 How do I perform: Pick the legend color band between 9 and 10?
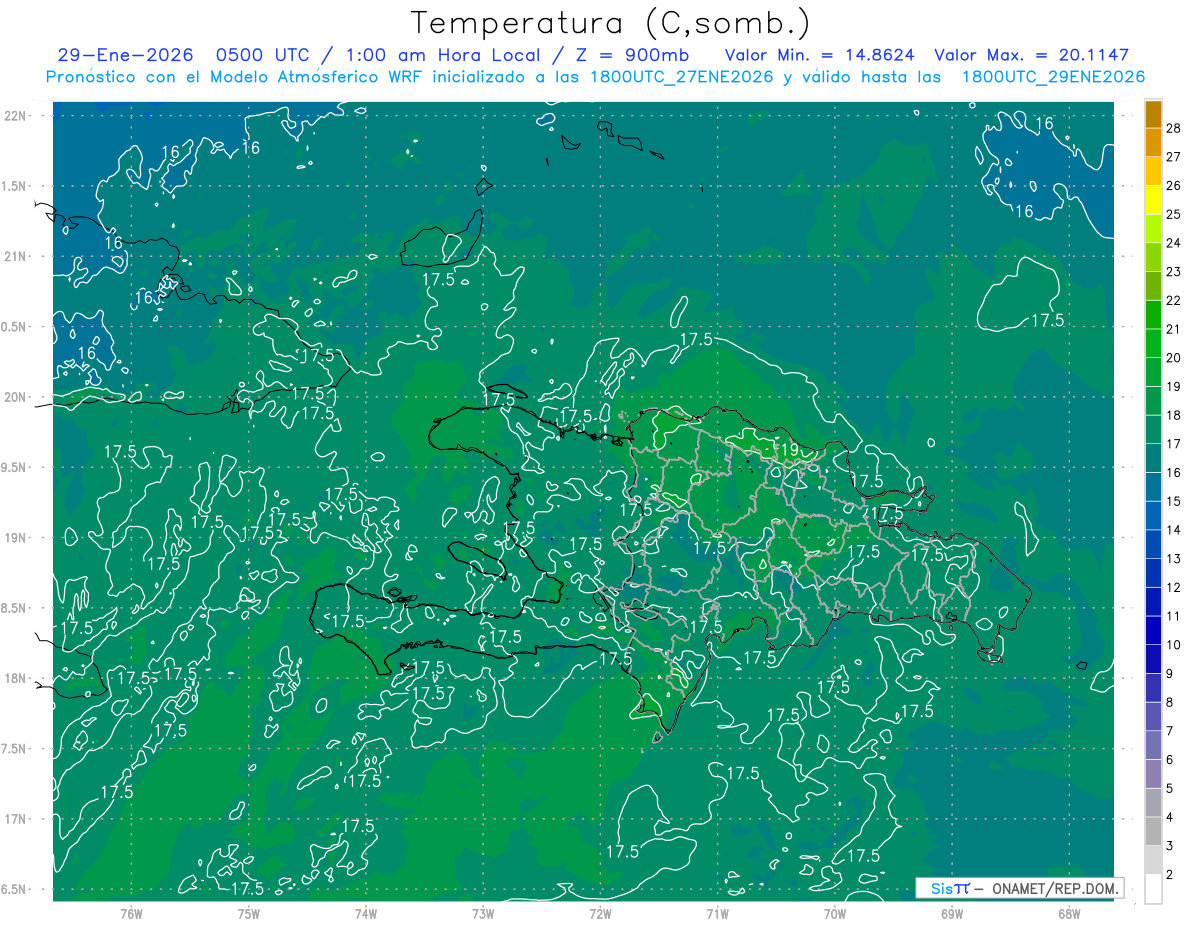pos(1153,658)
